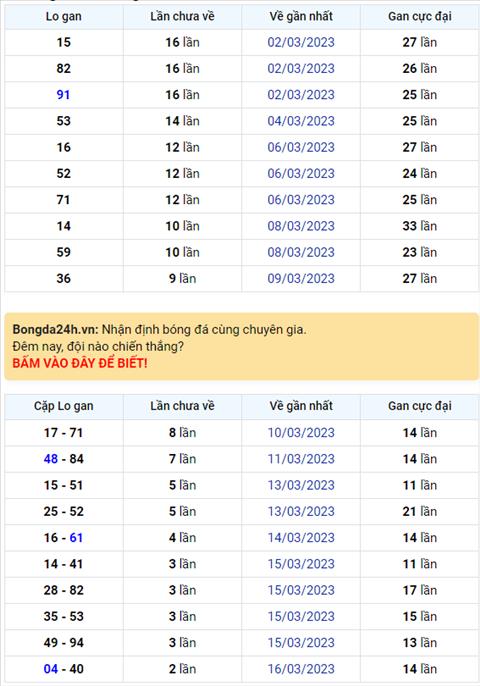This screenshot has height=686, width=480.
Task: Click date 13/03/2023 in row 25 - 52
Action: (301, 511)
